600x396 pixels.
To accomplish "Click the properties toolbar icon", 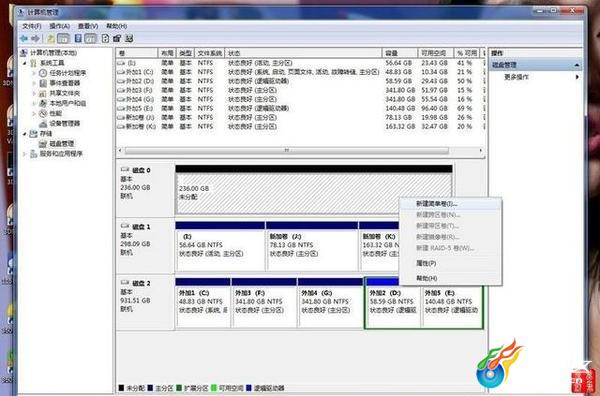I will pos(117,38).
